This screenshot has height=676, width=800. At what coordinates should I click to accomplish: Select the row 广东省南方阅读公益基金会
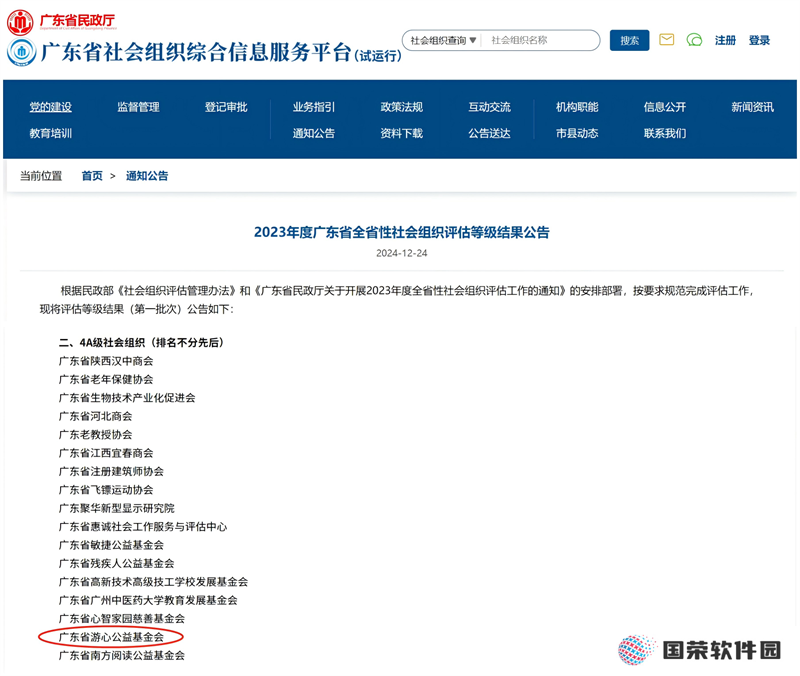[121, 655]
